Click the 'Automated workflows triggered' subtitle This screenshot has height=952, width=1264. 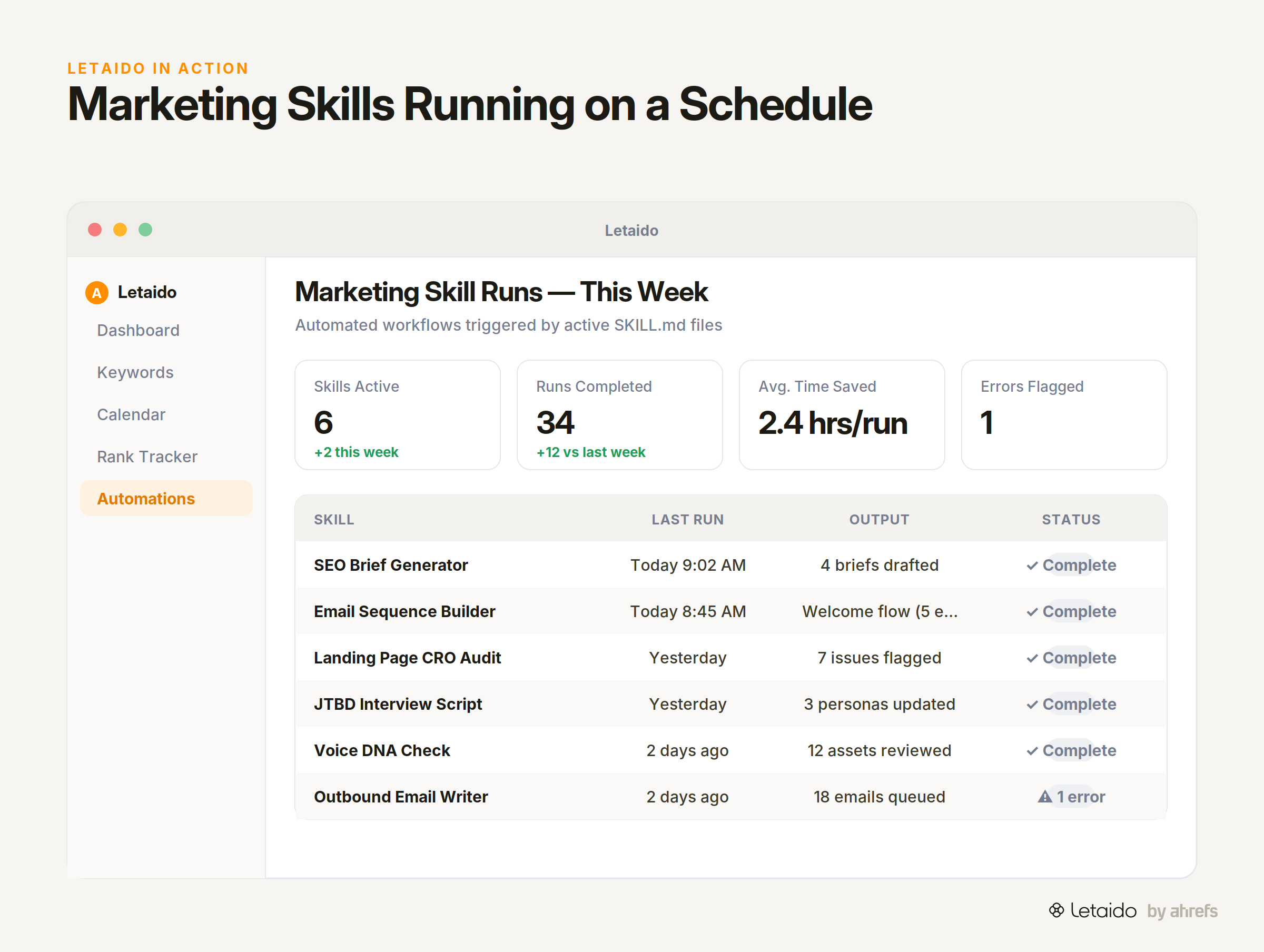pyautogui.click(x=509, y=325)
